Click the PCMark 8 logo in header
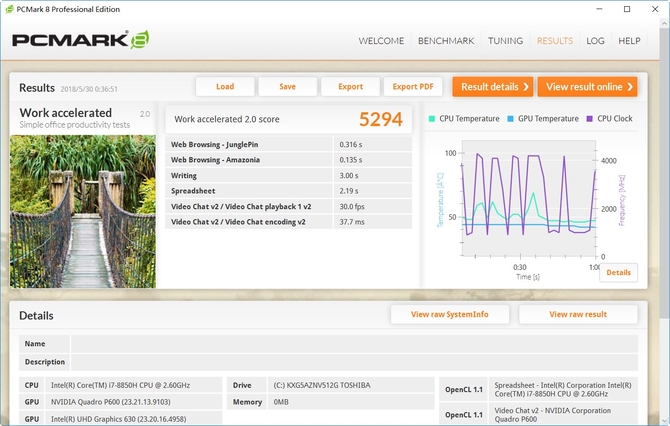 (81, 41)
